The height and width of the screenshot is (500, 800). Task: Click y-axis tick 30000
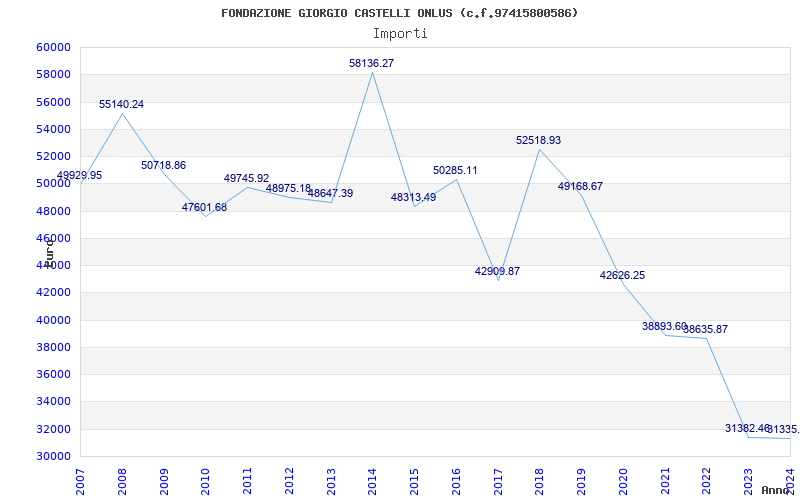[x=53, y=456]
